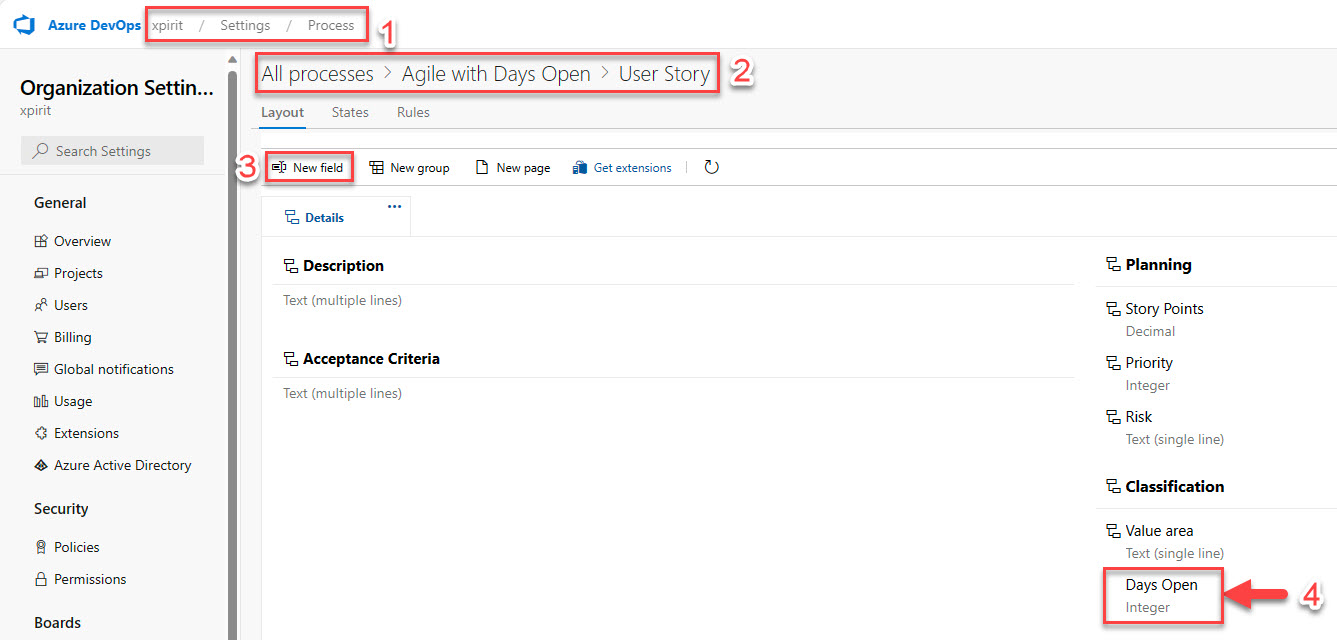Click the sidebar scrollbar up arrow
This screenshot has height=640, width=1337.
click(233, 59)
